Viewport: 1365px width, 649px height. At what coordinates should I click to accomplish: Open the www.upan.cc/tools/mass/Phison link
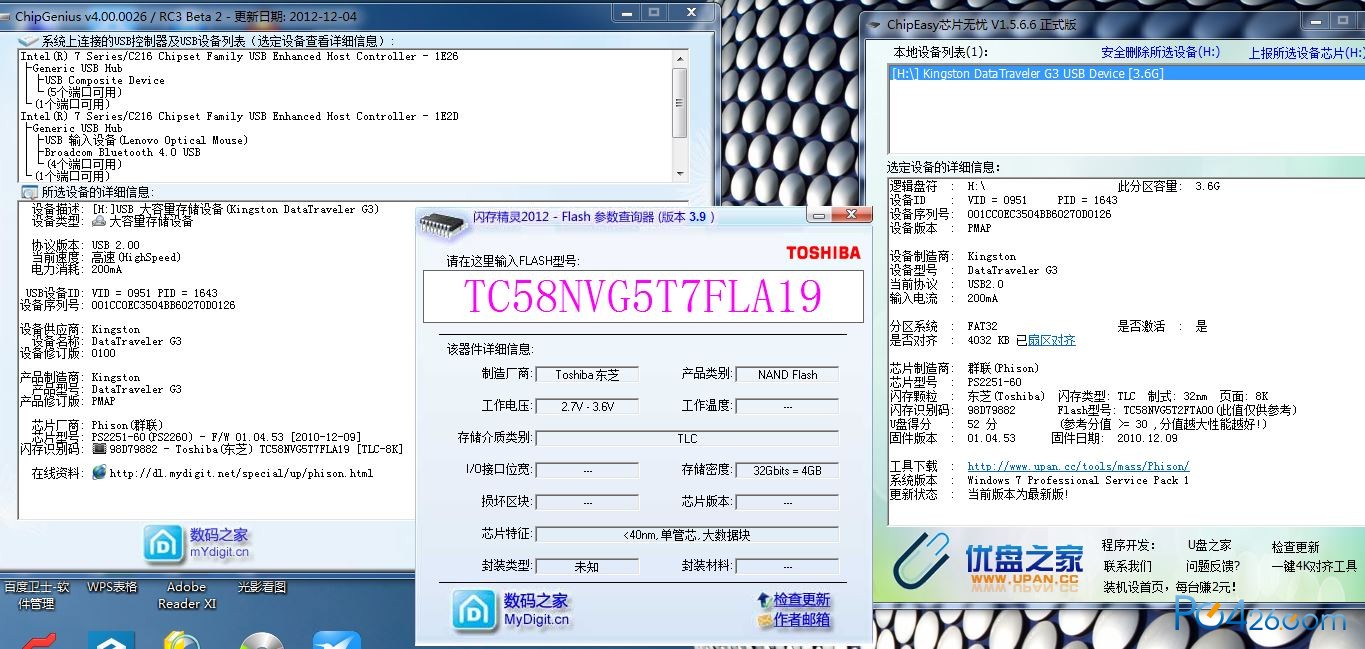pos(1078,466)
